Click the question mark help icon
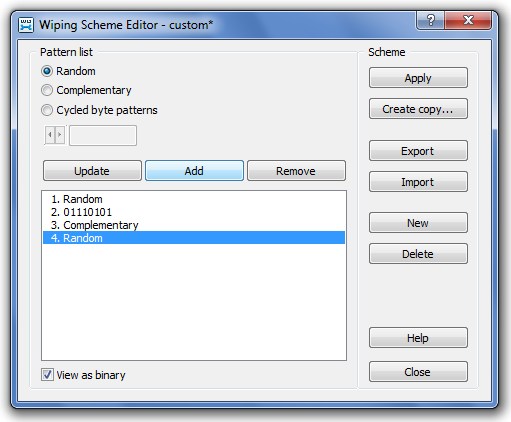Viewport: 511px width, 422px height. coord(430,21)
